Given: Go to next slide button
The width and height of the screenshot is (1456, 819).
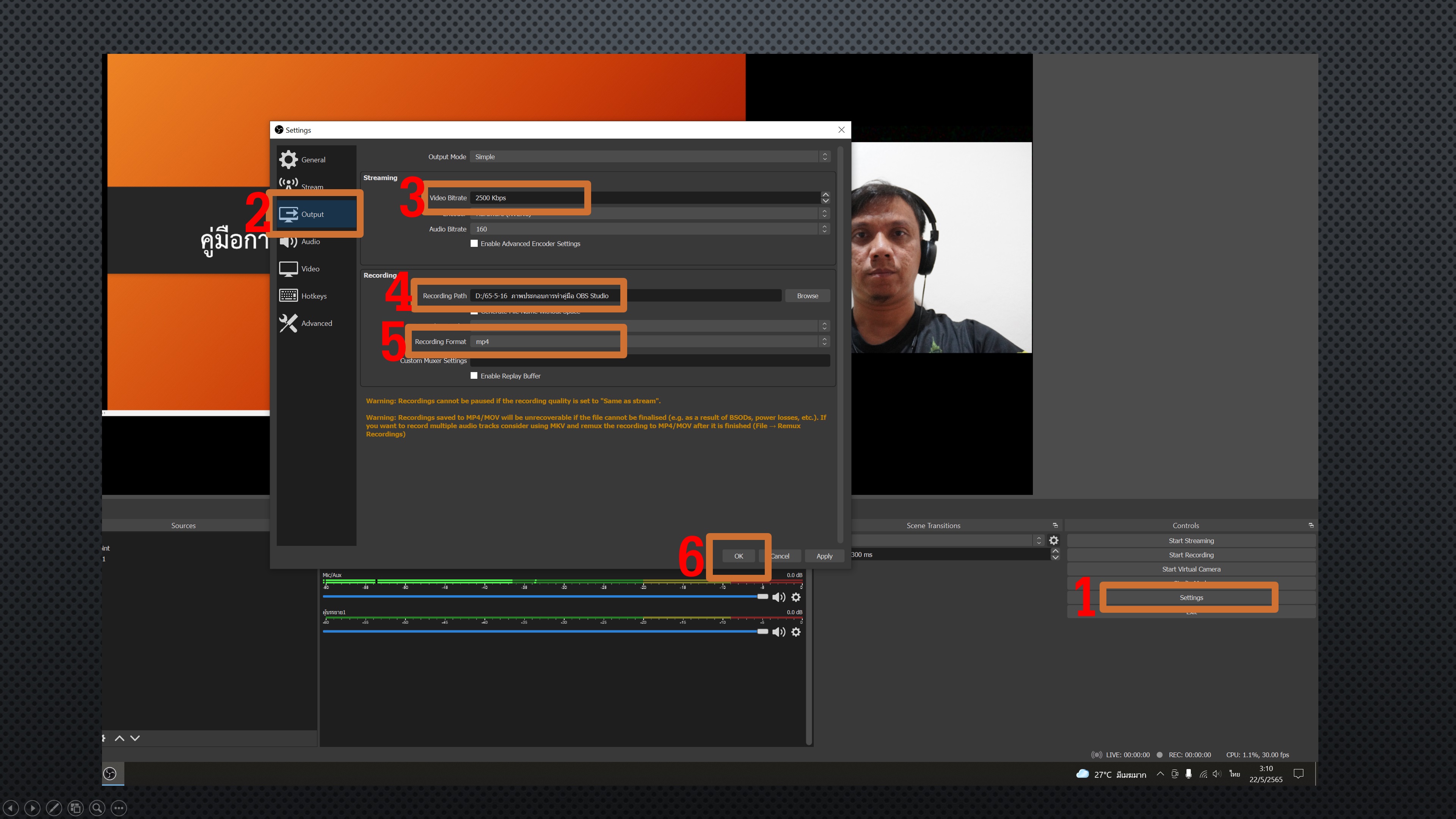Looking at the screenshot, I should pyautogui.click(x=33, y=808).
